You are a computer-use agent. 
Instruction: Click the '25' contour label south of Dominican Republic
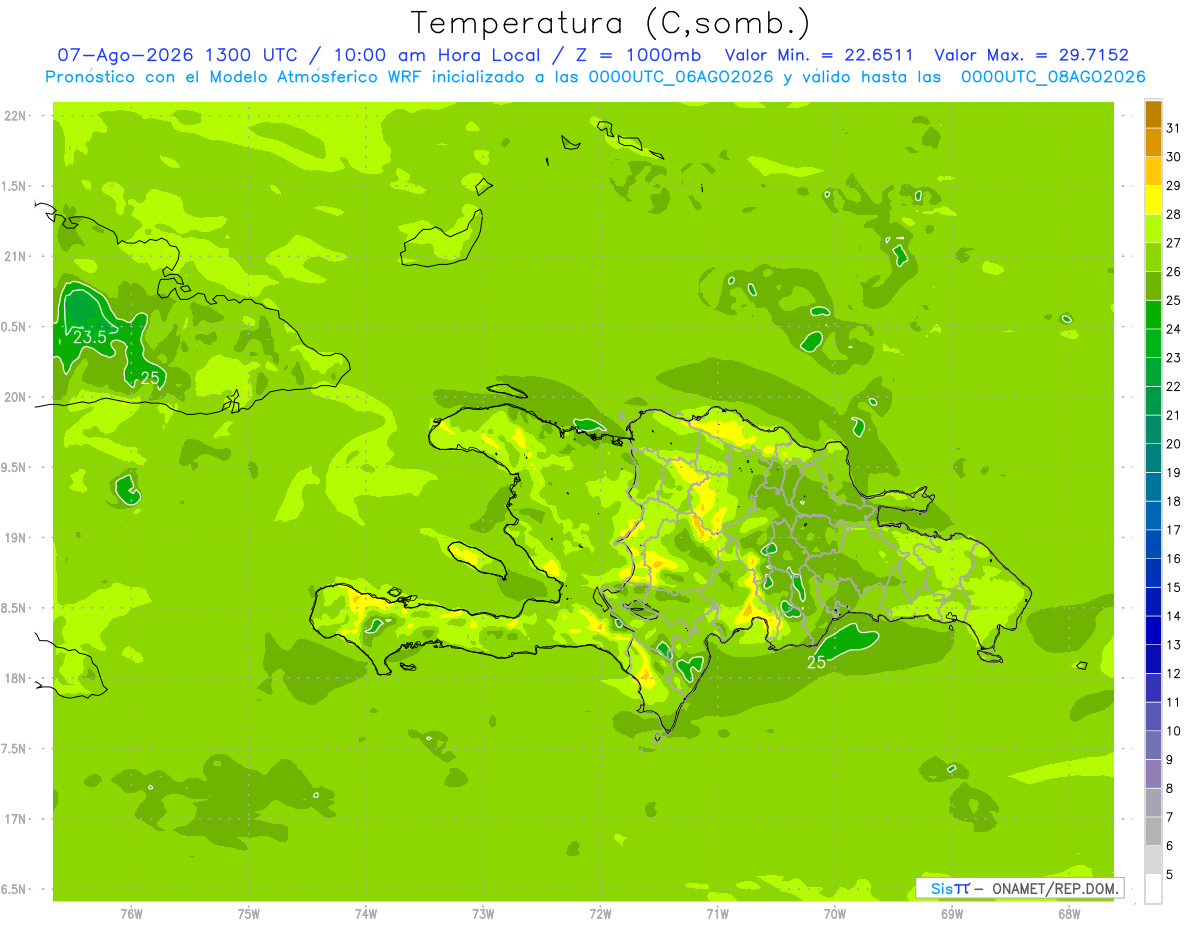point(816,662)
